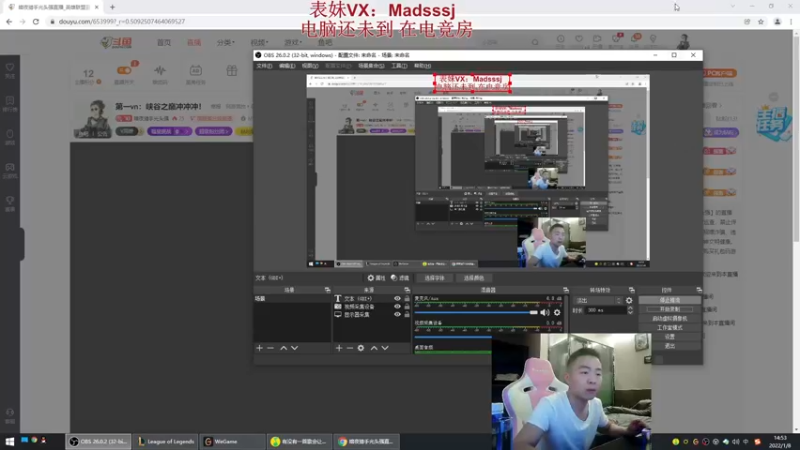Viewport: 800px width, 450px height.
Task: Click the select font button in source toolbar
Action: point(434,278)
